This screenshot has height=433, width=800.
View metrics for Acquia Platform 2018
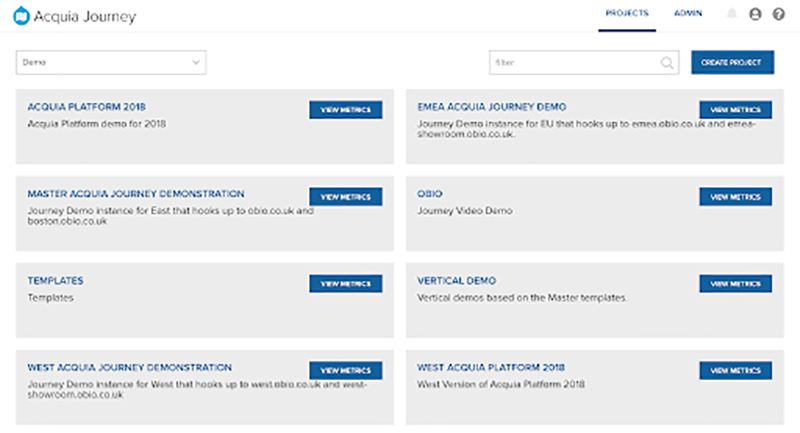345,110
